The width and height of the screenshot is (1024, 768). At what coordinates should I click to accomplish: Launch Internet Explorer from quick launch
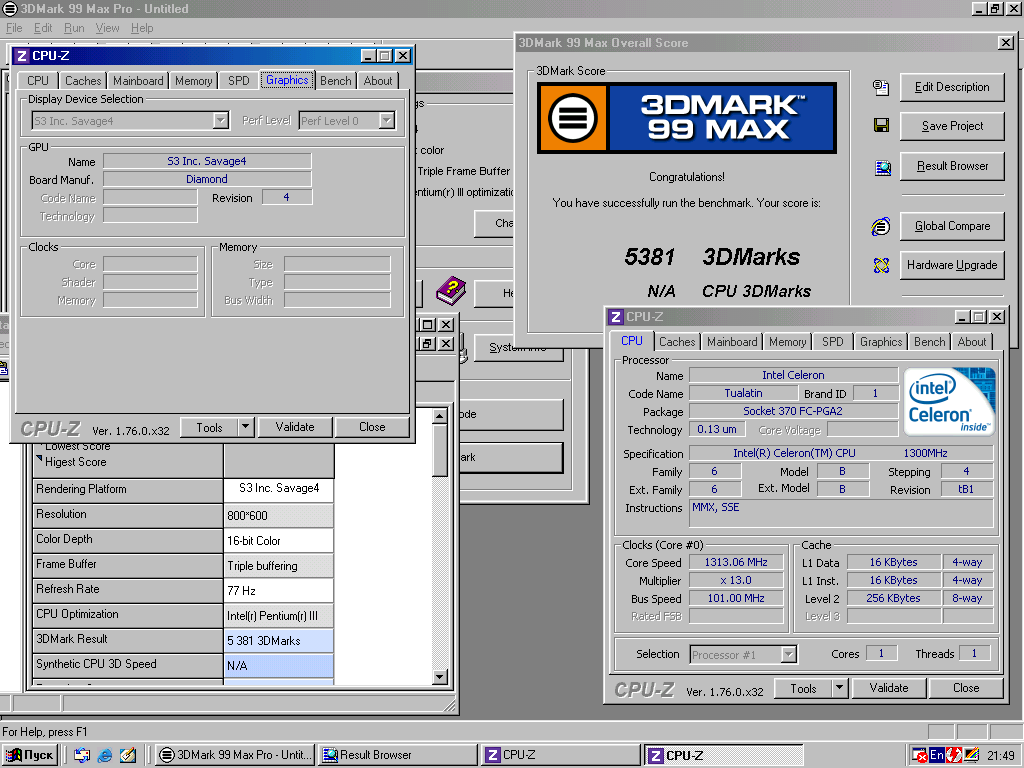(104, 755)
